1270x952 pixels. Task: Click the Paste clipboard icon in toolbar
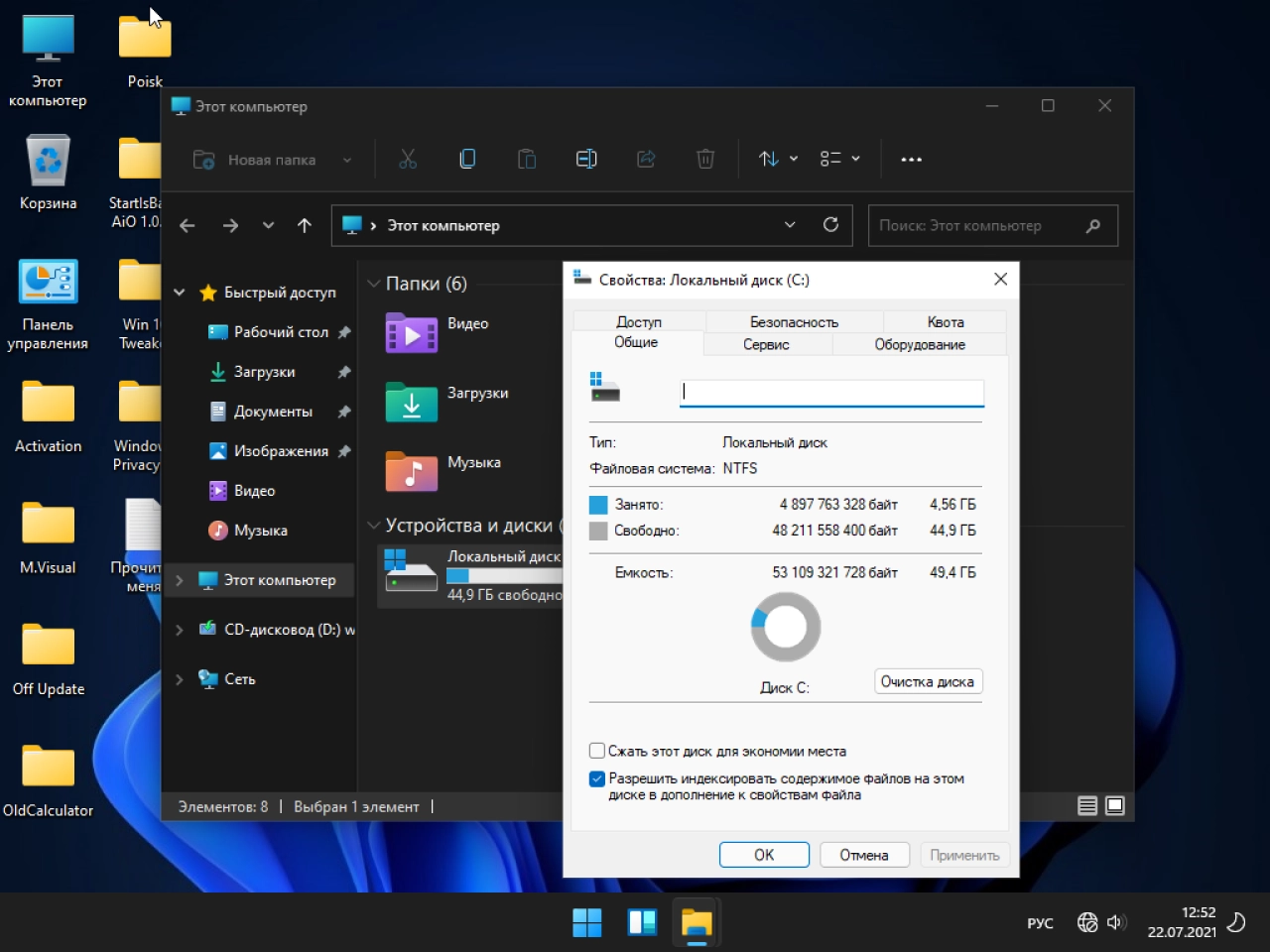(527, 159)
